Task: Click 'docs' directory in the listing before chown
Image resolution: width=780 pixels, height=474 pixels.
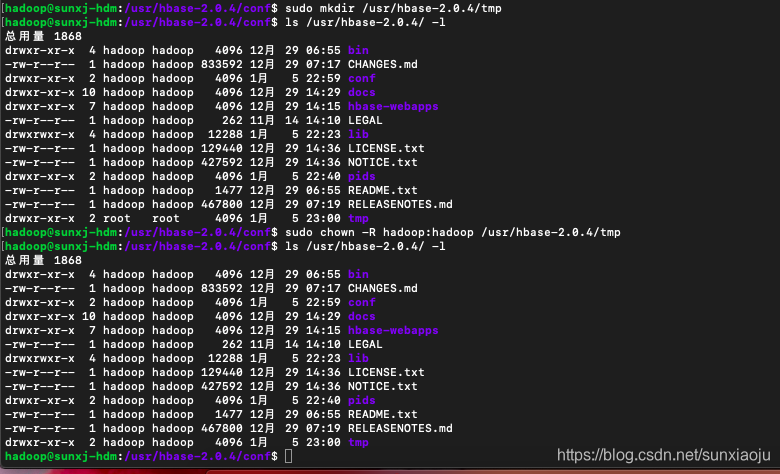Action: (362, 92)
